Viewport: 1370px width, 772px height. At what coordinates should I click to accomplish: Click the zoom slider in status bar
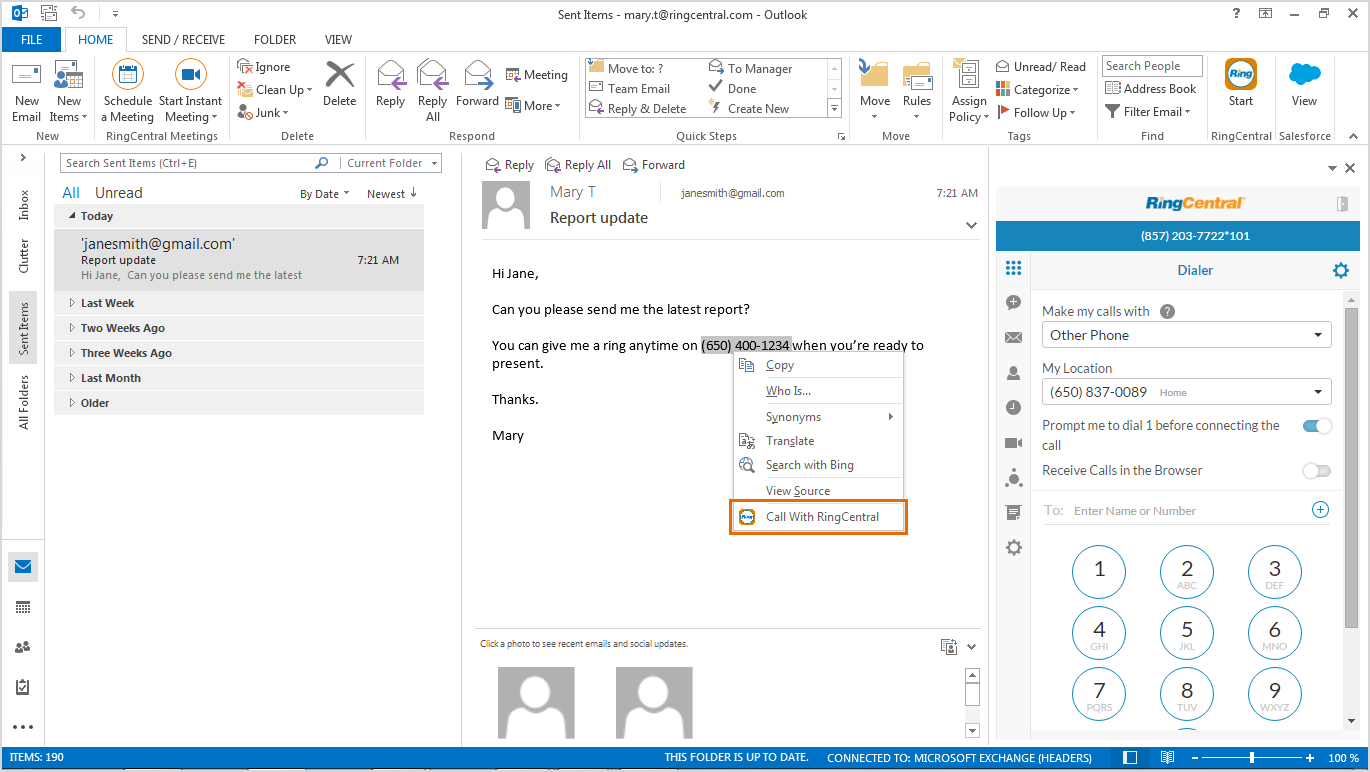(x=1250, y=758)
